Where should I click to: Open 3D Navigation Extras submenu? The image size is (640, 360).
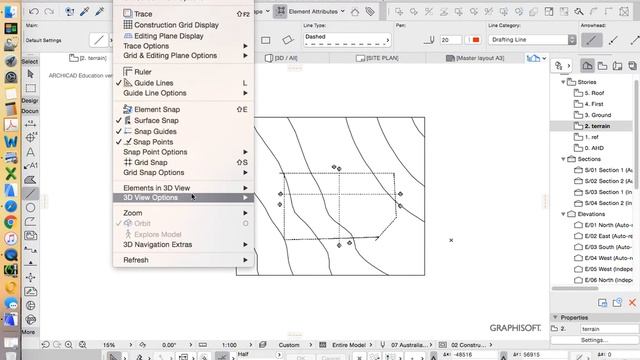pyautogui.click(x=183, y=244)
